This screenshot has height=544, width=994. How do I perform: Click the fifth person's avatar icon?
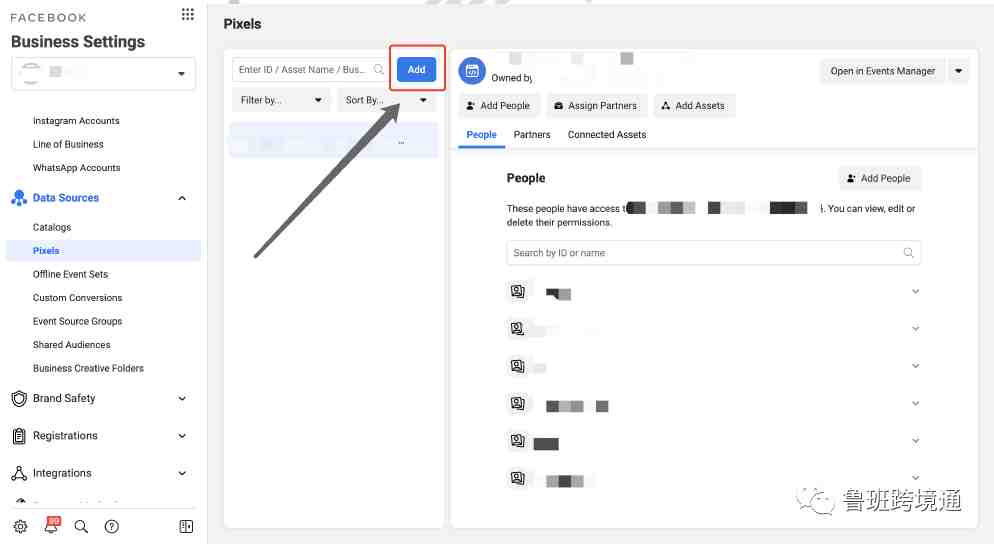518,441
